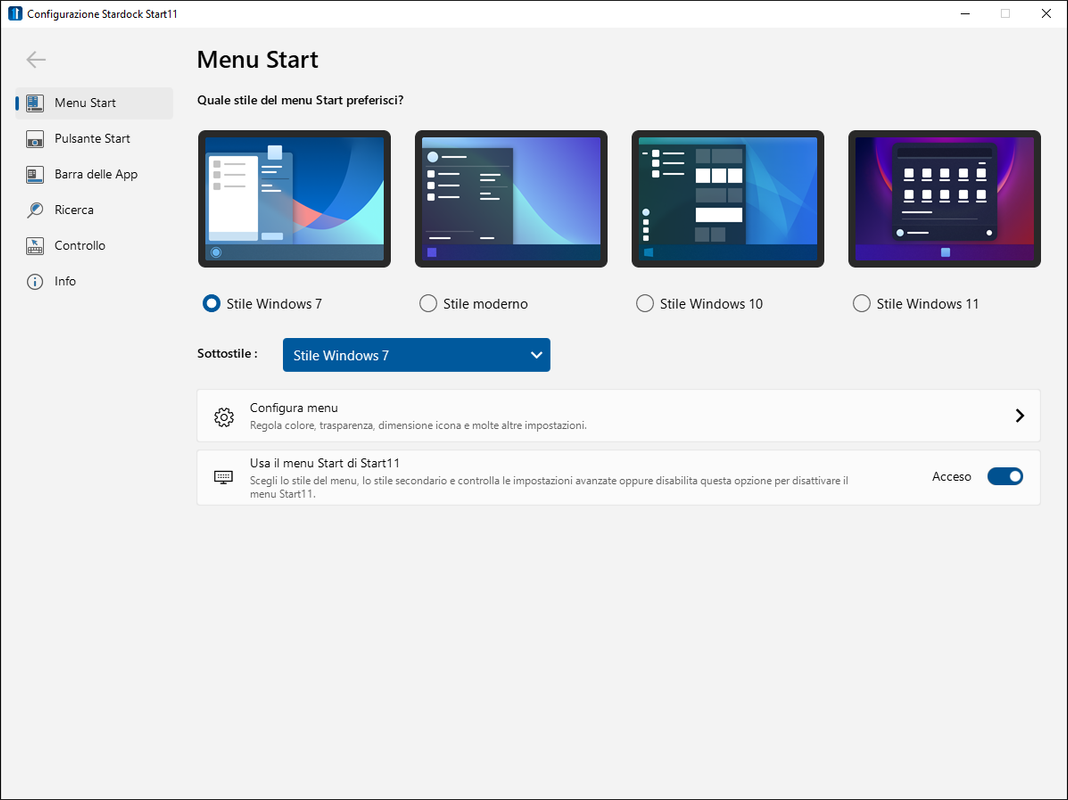Show the Info section
Screen dimensions: 1068x800
[x=94, y=281]
